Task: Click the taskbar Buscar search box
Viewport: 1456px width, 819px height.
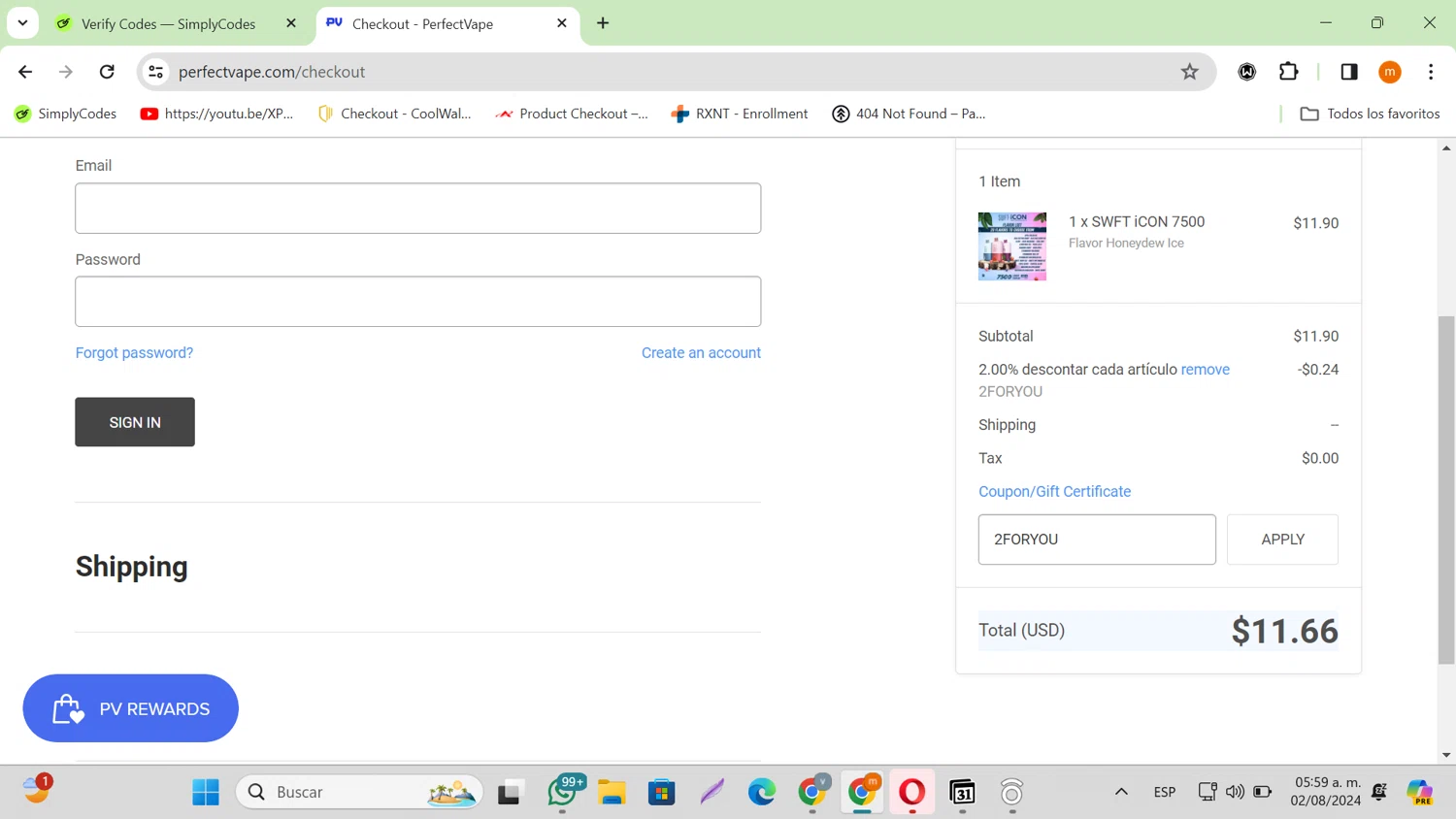Action: (x=359, y=793)
